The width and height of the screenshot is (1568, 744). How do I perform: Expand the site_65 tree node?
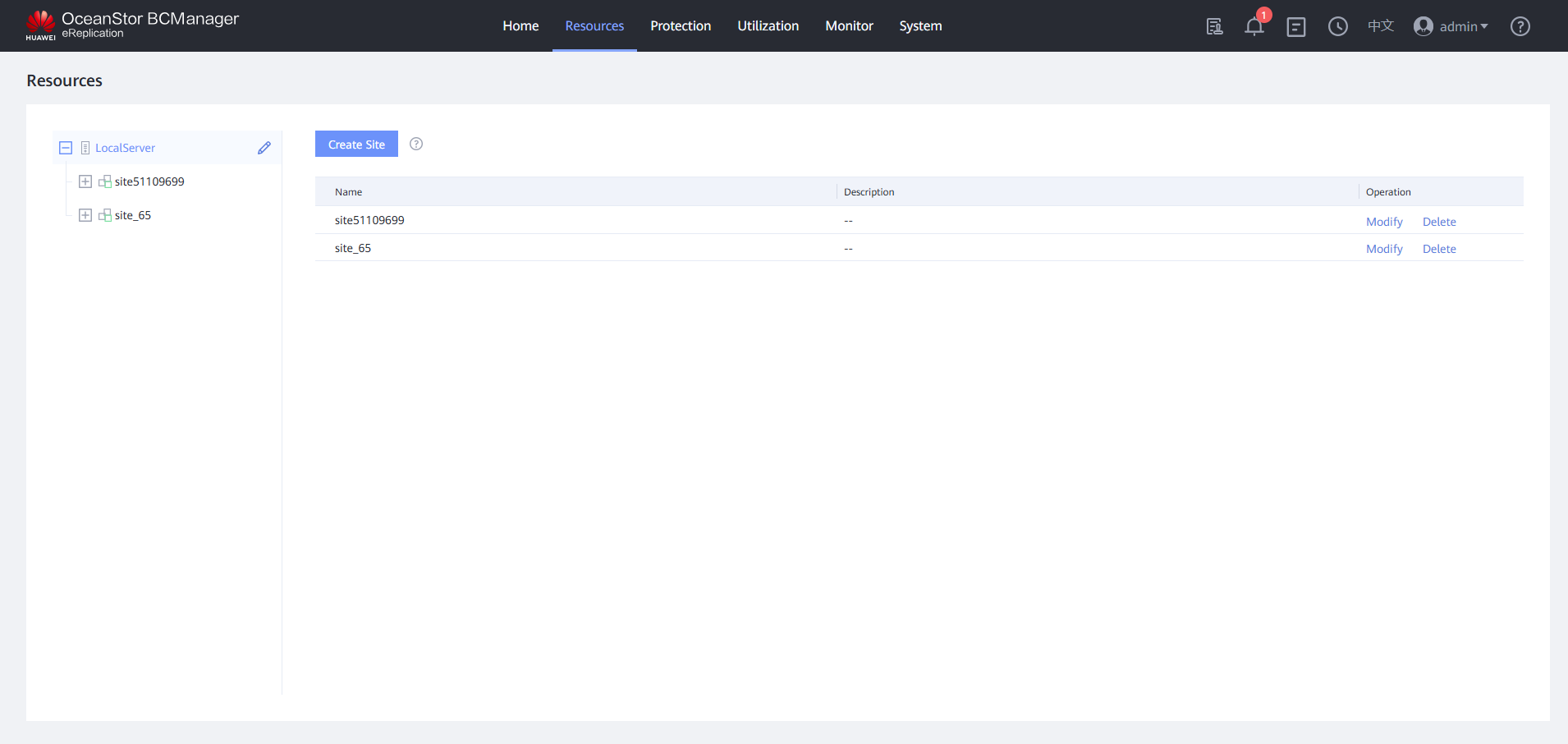85,215
